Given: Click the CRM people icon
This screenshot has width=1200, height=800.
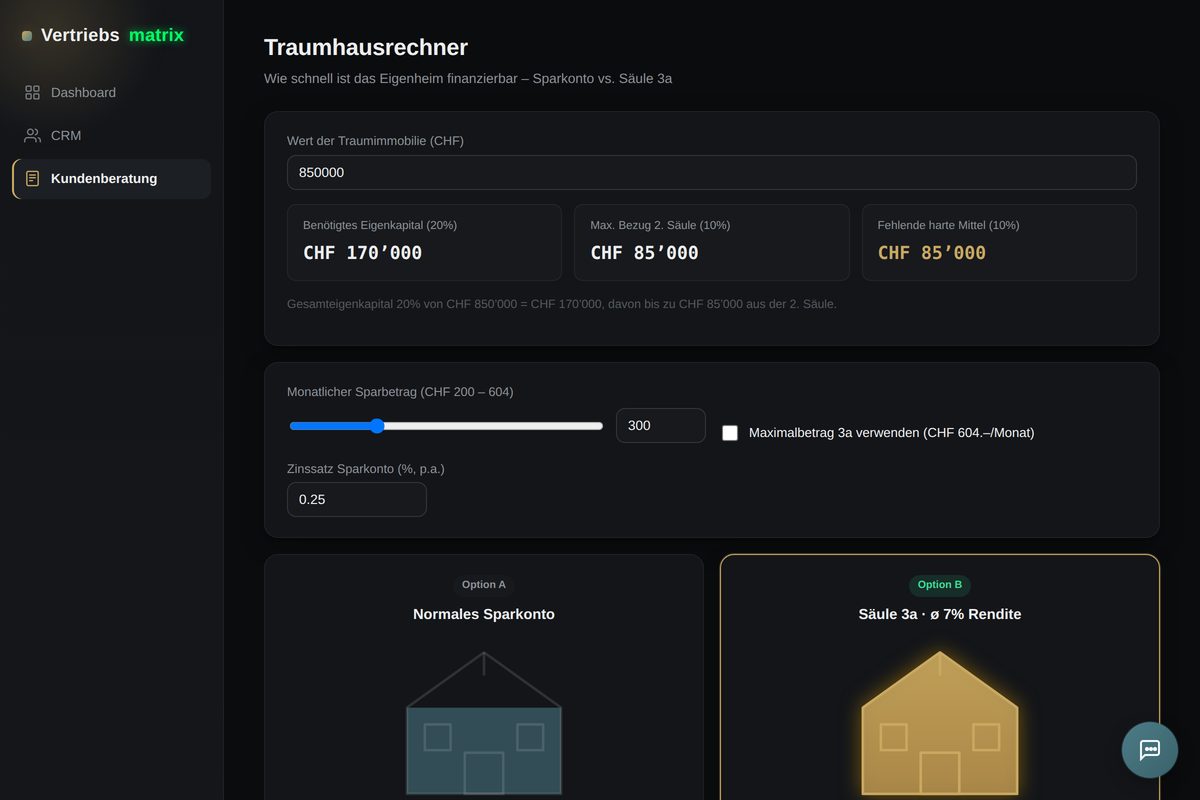Looking at the screenshot, I should (32, 135).
